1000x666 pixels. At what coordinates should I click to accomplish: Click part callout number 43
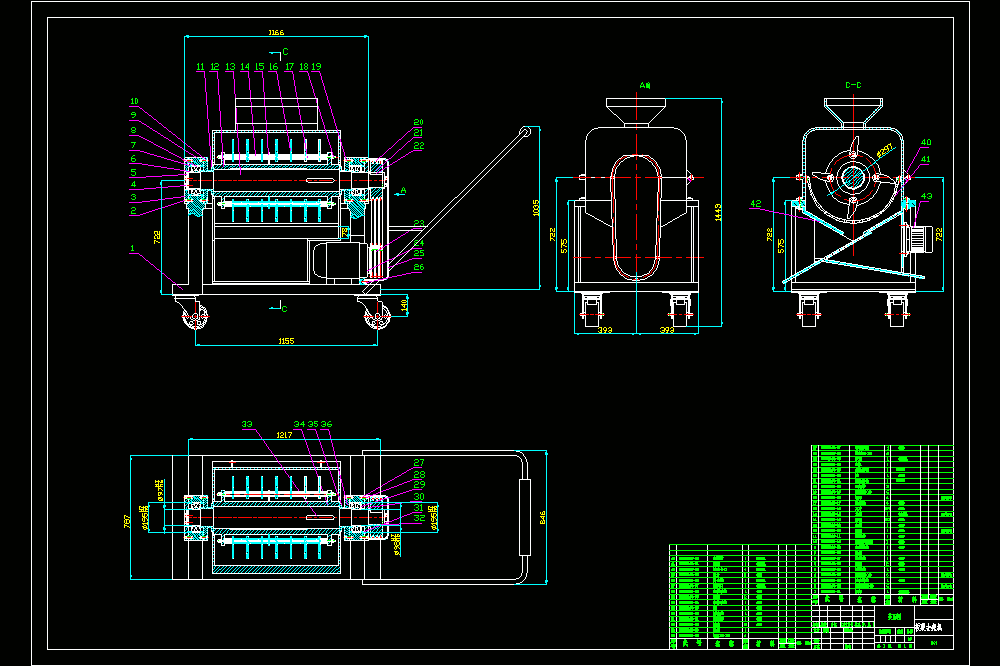(927, 196)
